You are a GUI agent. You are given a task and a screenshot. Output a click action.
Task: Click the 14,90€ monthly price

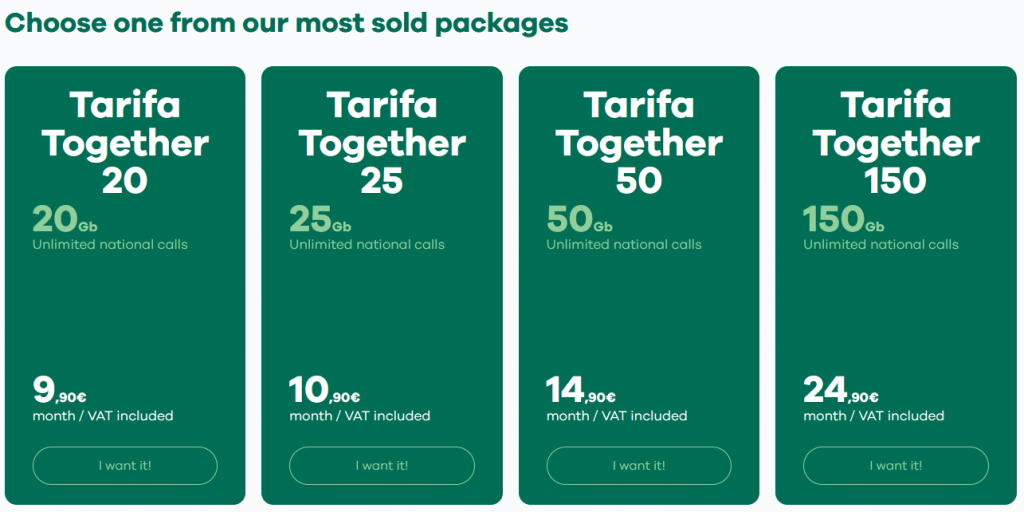[581, 391]
